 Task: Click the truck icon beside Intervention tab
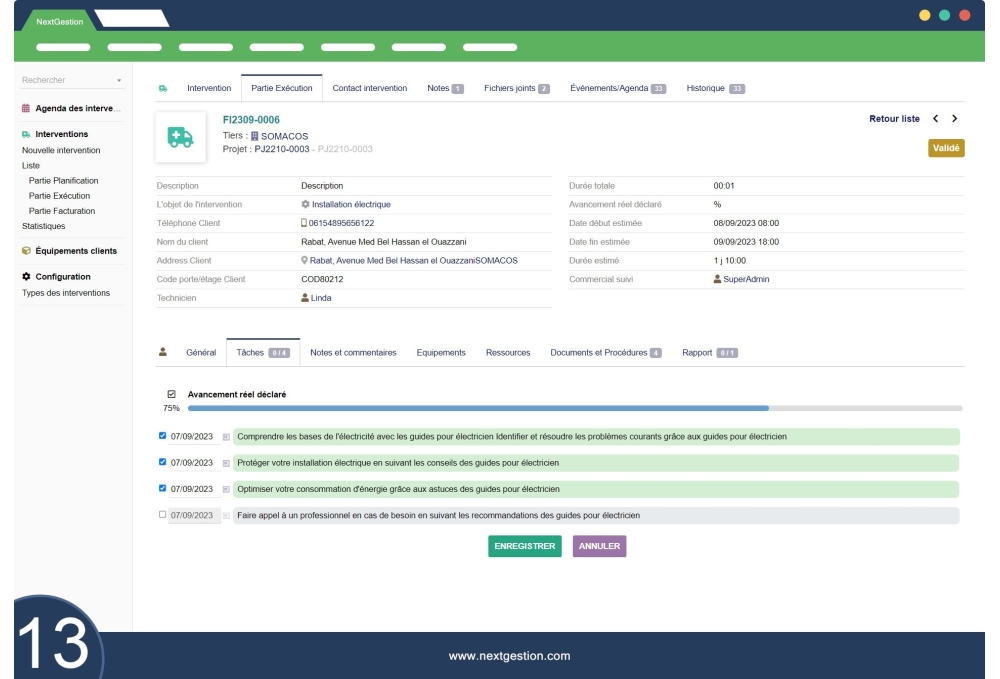[163, 88]
